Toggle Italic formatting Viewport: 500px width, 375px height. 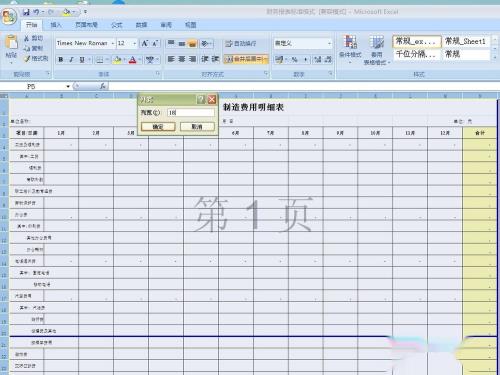(x=71, y=60)
